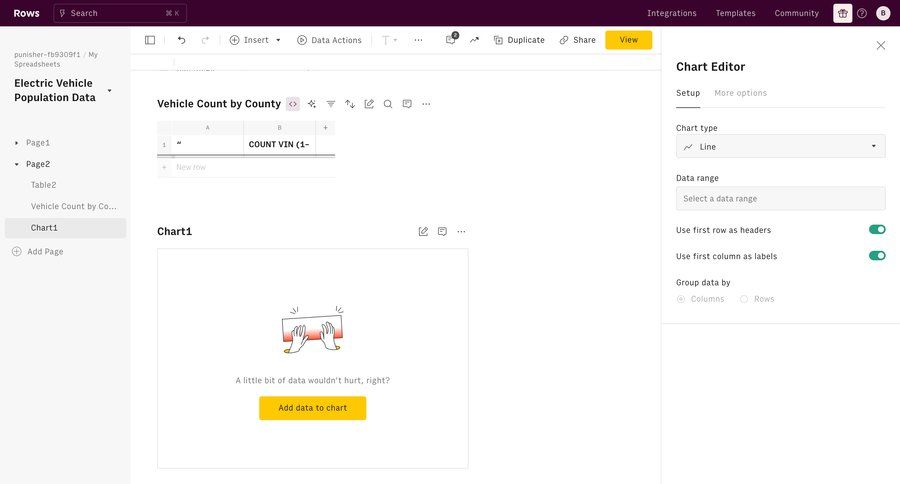The height and width of the screenshot is (484, 900).
Task: Click the Rows logo
Action: click(26, 13)
